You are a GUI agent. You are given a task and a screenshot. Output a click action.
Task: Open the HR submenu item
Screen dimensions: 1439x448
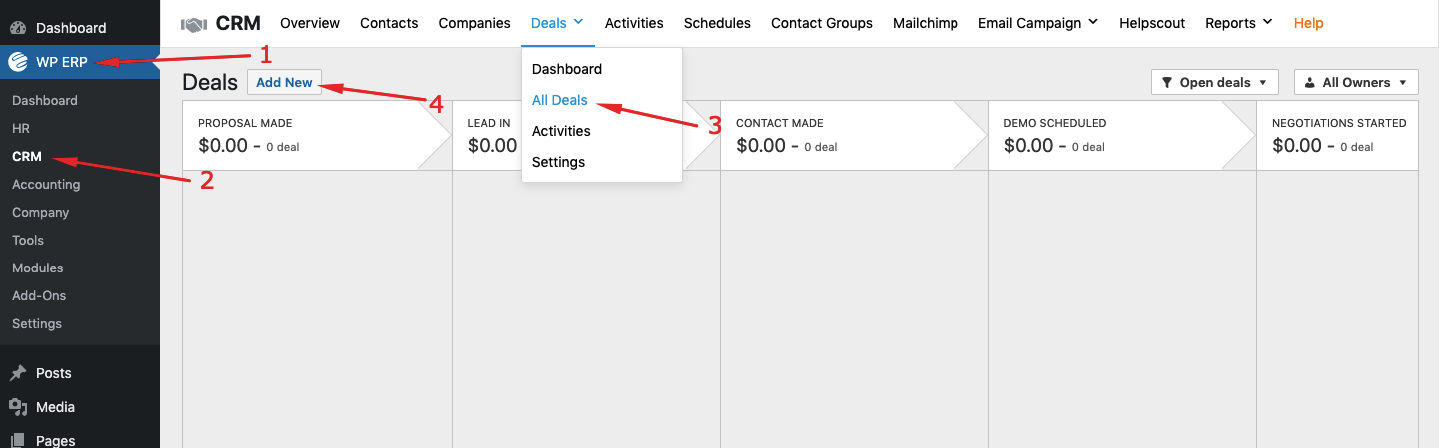pos(80,129)
